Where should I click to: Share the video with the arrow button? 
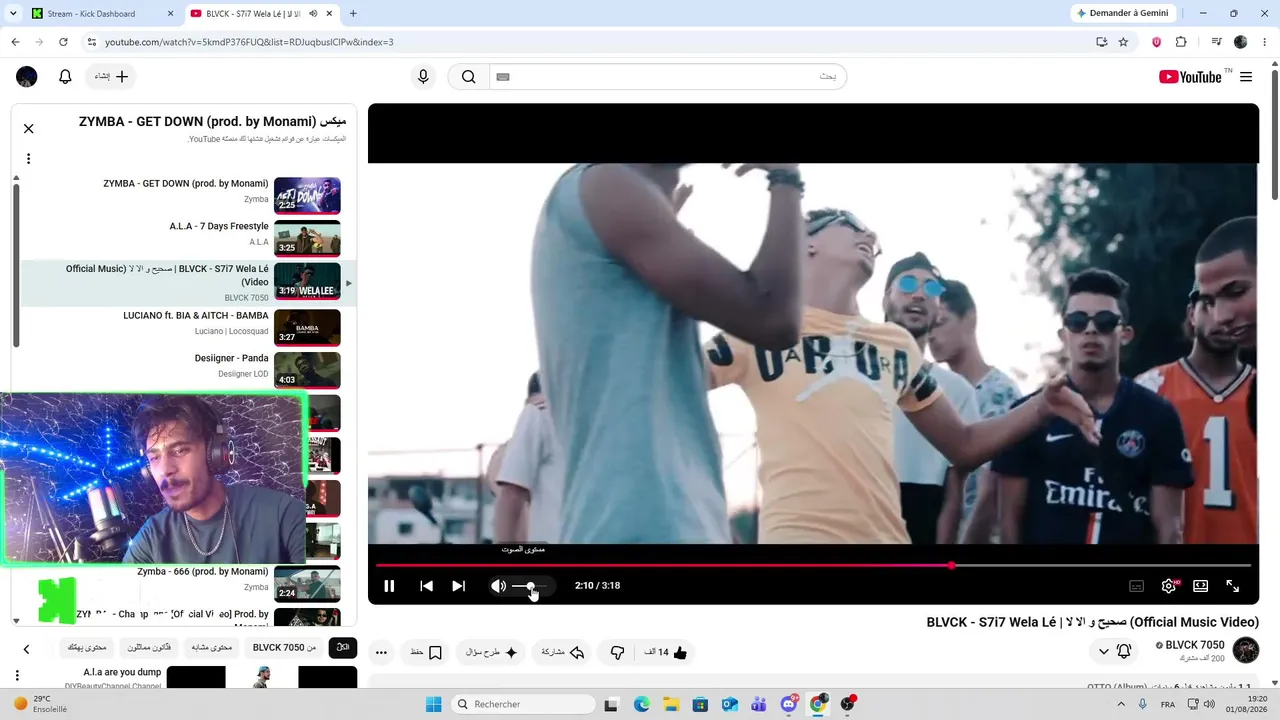coord(562,652)
